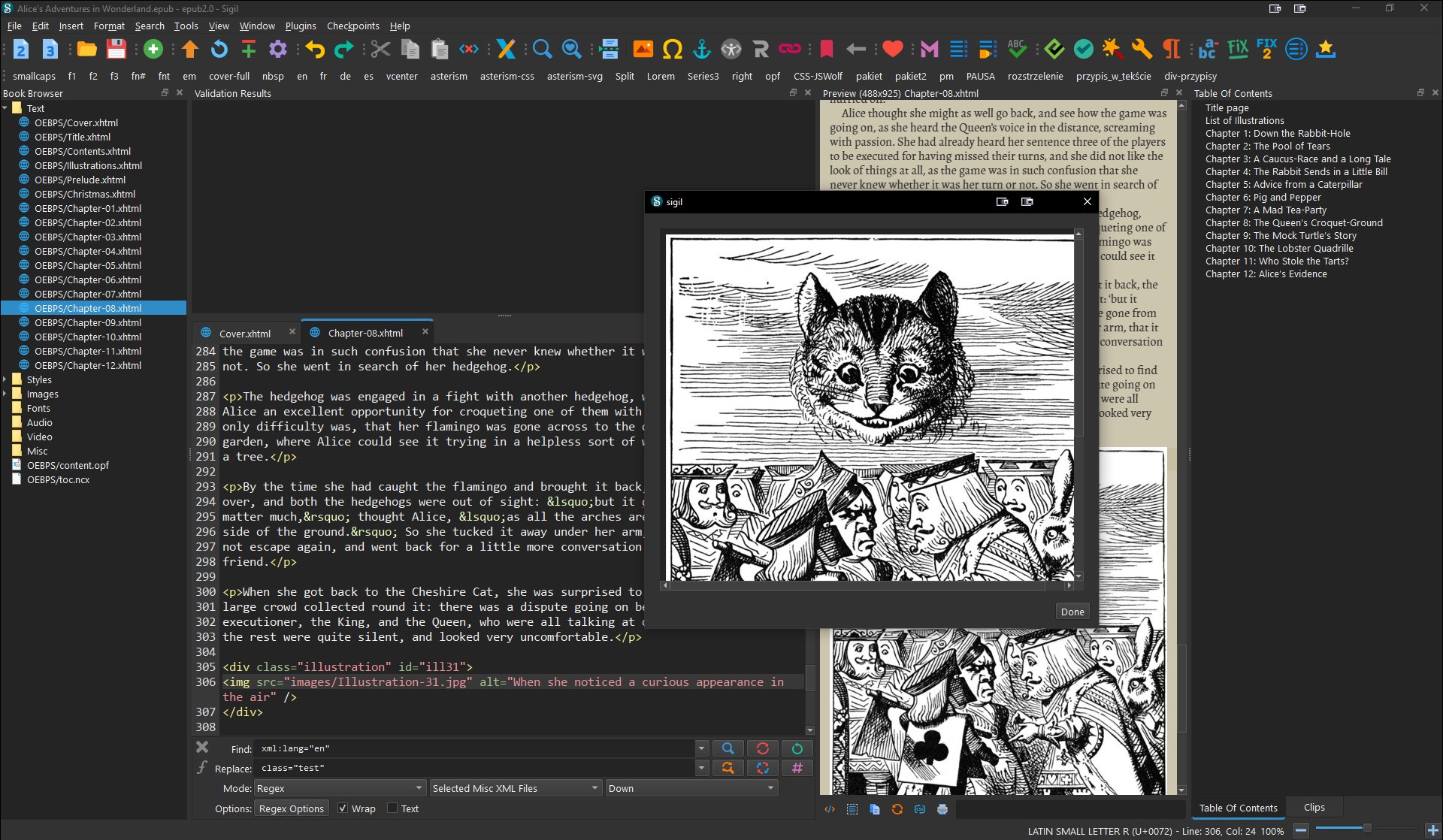Switch to the Cover.xhtml editor tab
The width and height of the screenshot is (1443, 840).
coord(244,333)
